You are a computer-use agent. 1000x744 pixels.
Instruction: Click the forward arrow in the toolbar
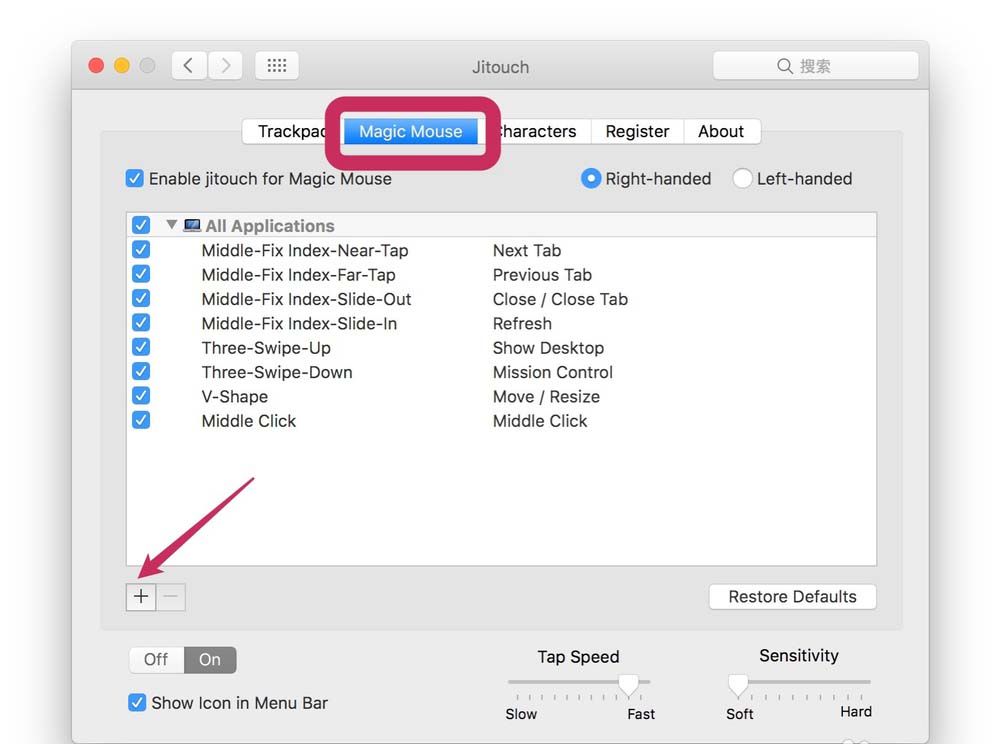(226, 66)
